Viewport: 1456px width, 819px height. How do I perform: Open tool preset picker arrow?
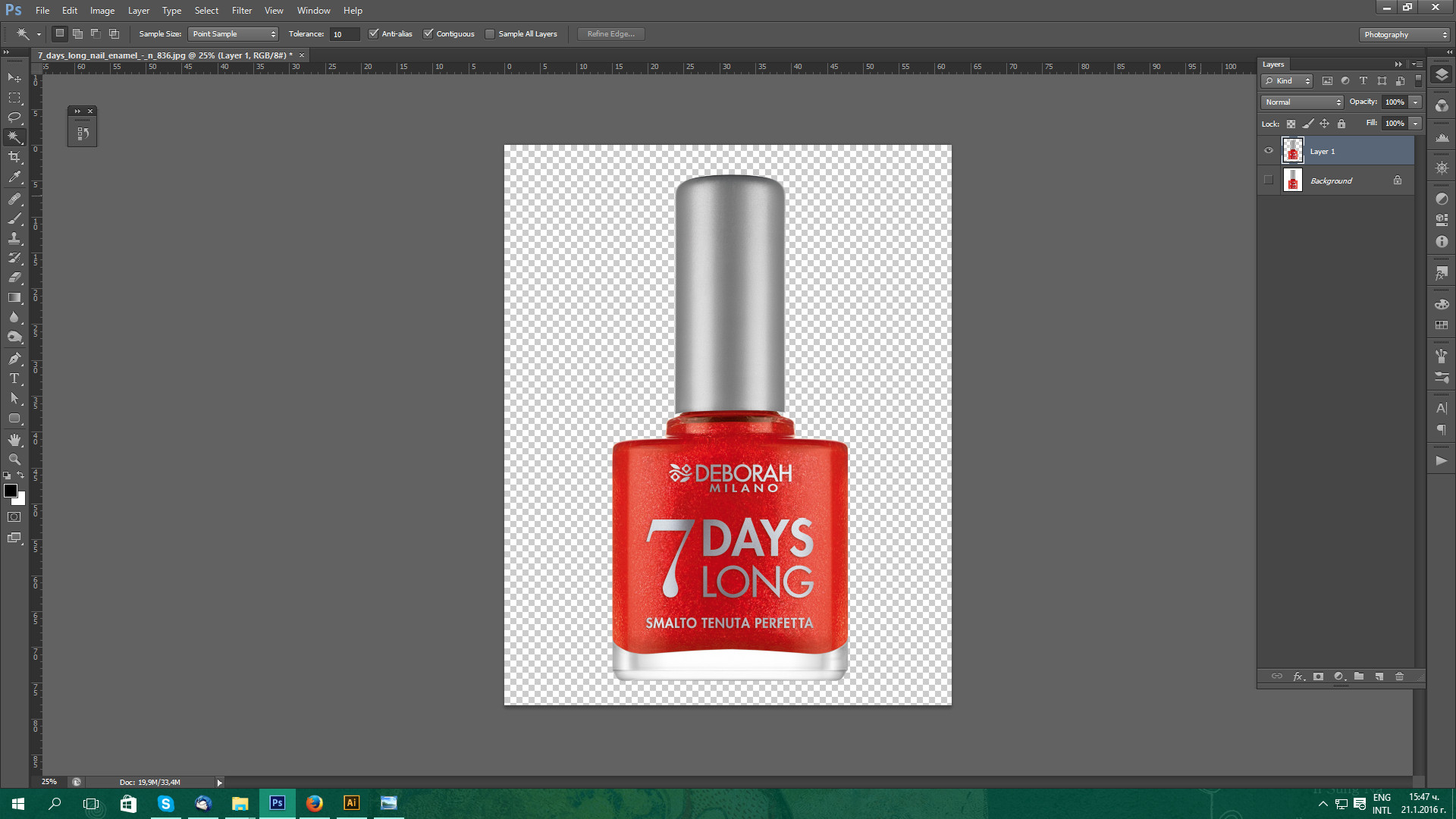click(39, 34)
